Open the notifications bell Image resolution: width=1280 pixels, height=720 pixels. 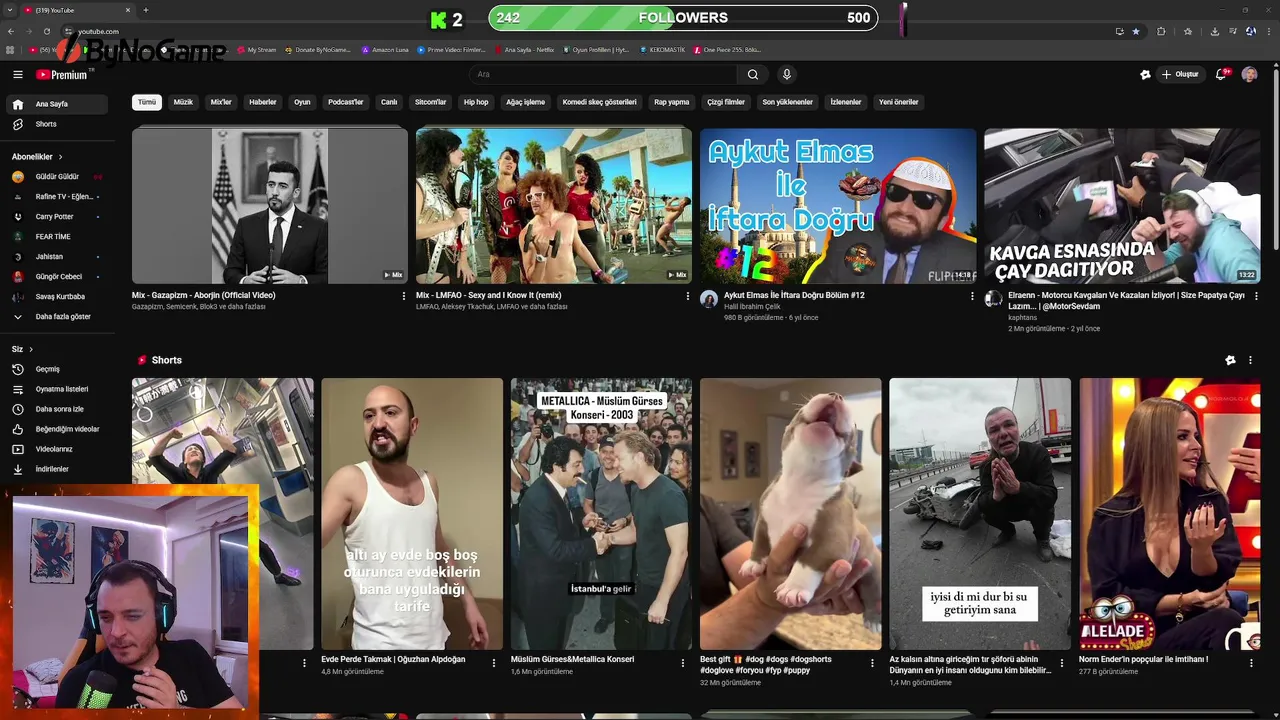click(1221, 74)
